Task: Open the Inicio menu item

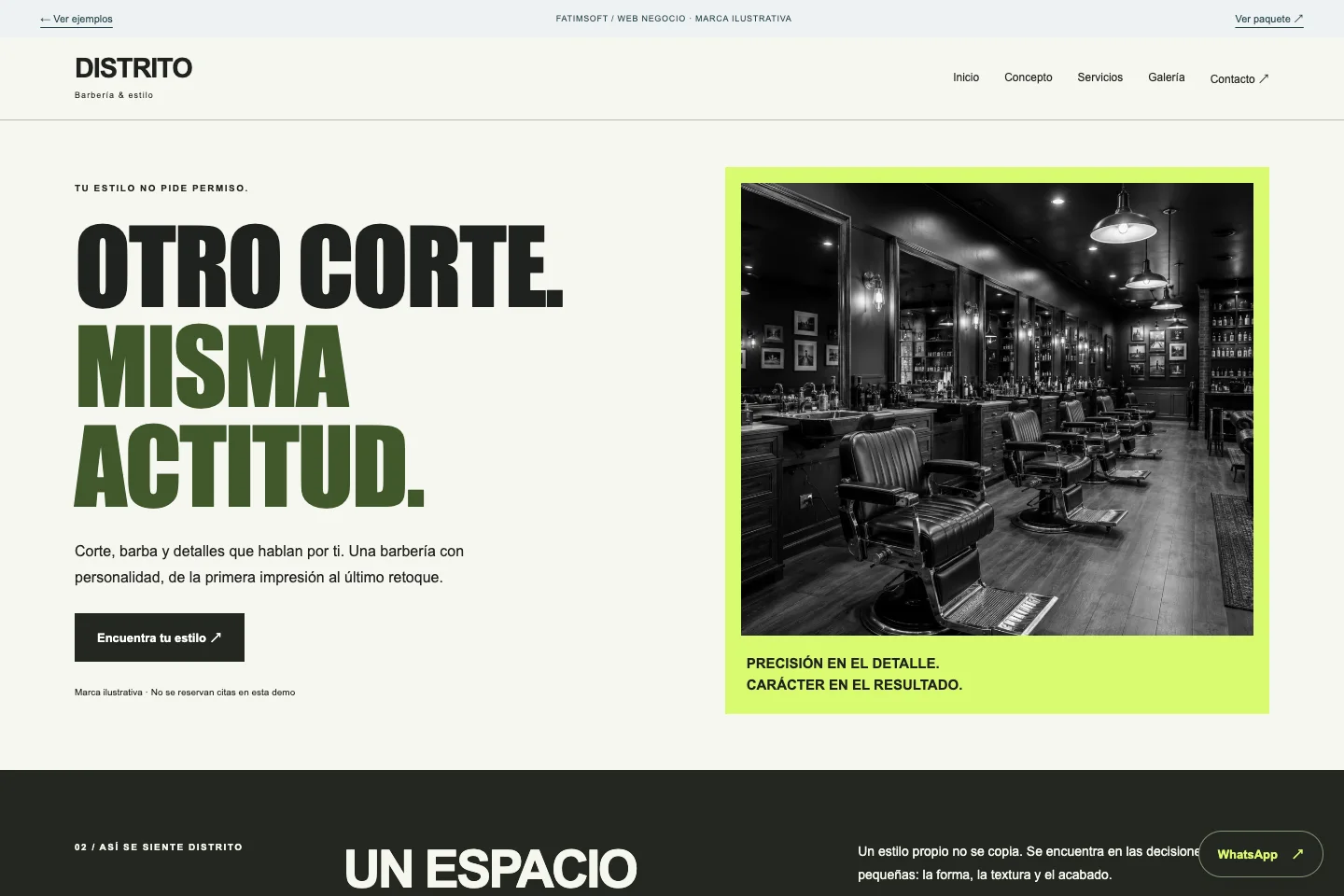Action: coord(966,77)
